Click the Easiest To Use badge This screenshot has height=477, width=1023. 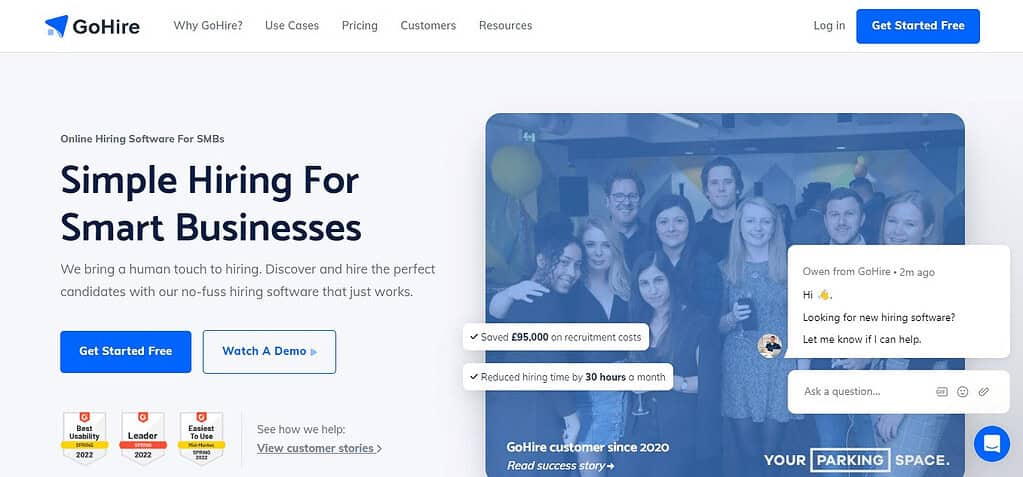click(x=202, y=438)
